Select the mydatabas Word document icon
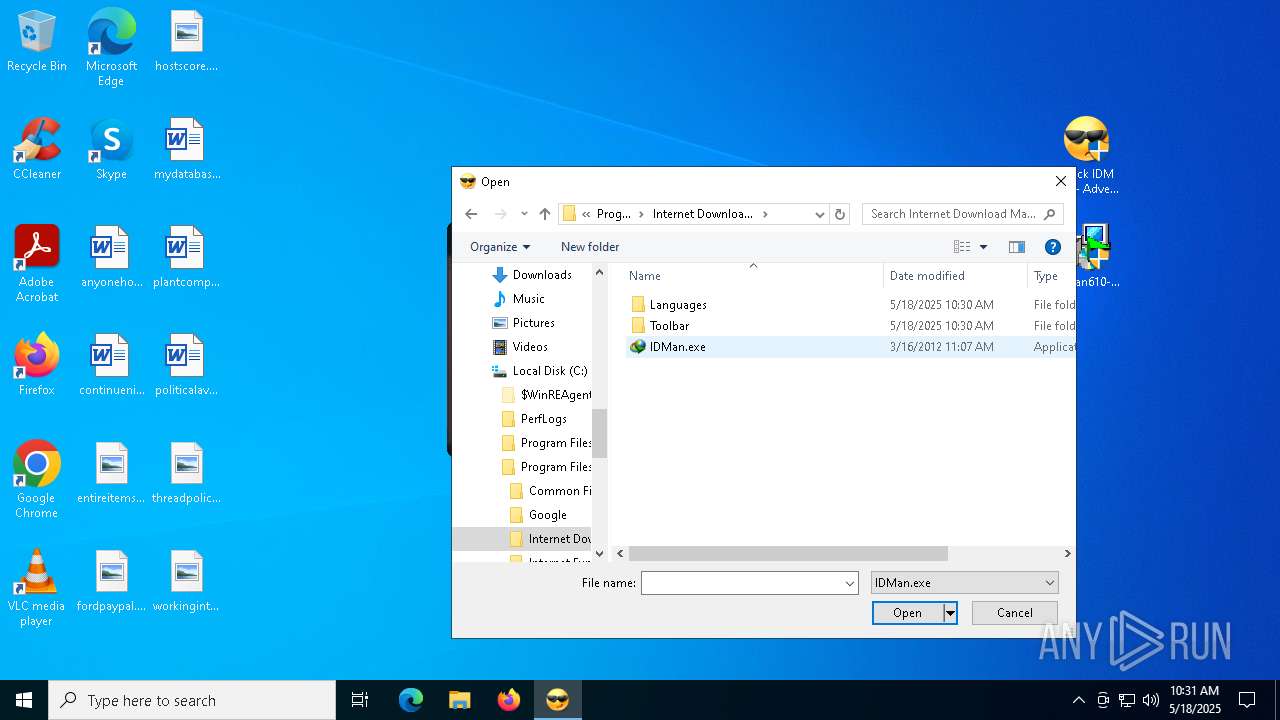The height and width of the screenshot is (720, 1280). 186,149
